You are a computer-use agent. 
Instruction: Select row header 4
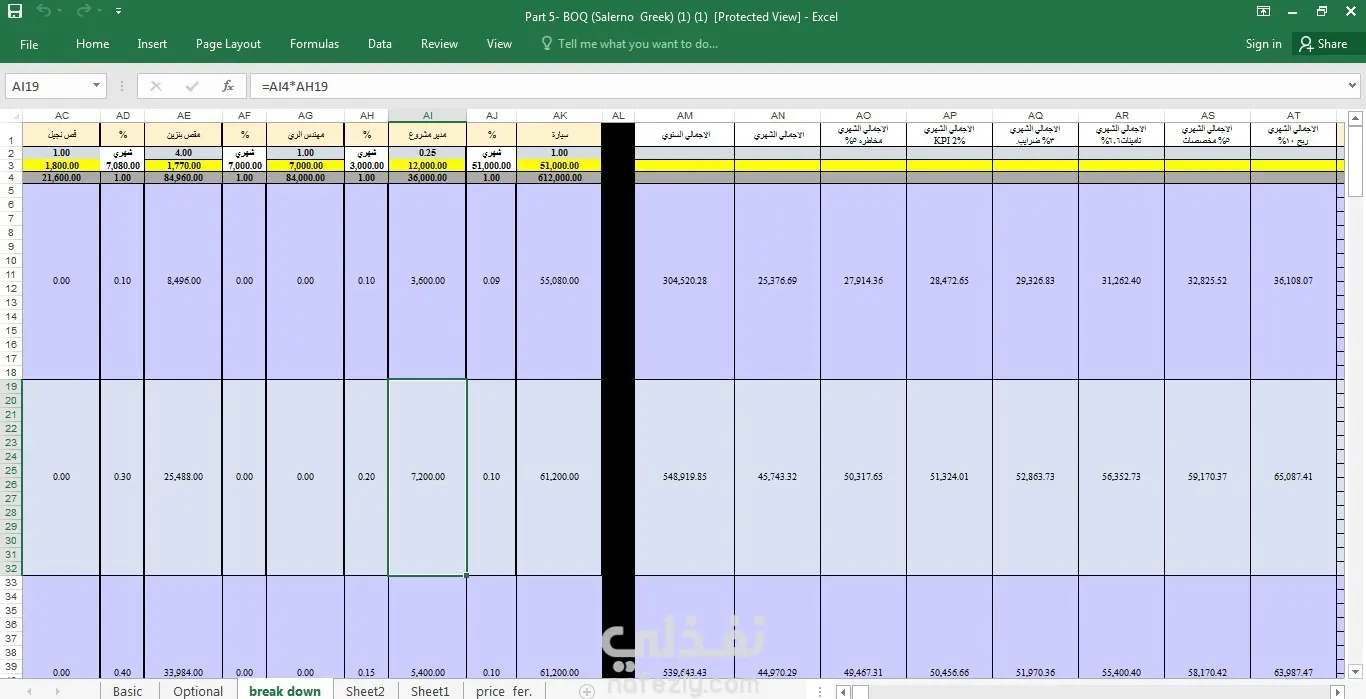(11, 177)
